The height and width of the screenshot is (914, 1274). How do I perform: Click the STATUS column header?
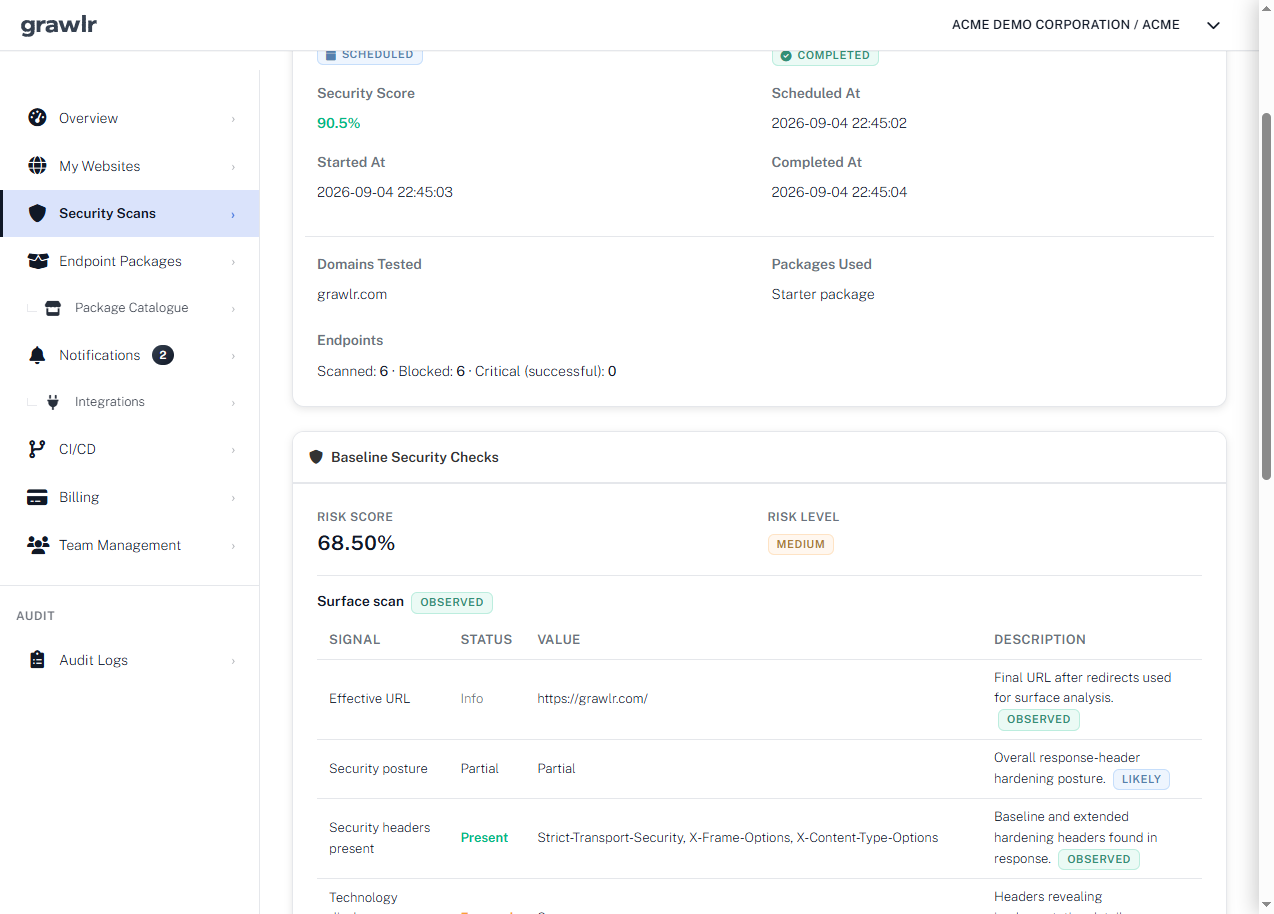[486, 639]
